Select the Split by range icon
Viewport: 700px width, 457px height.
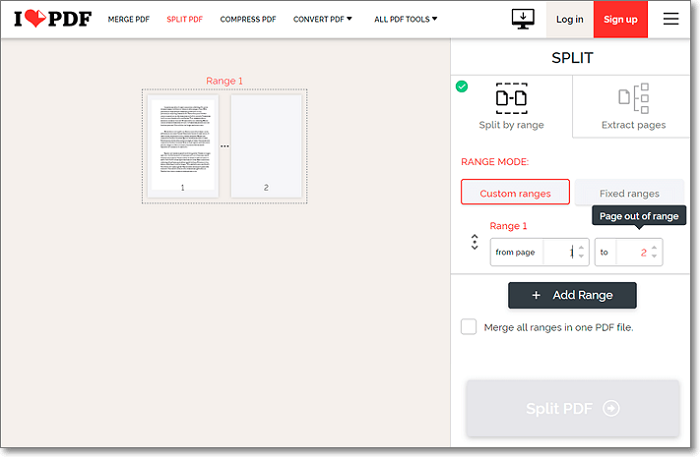511,97
